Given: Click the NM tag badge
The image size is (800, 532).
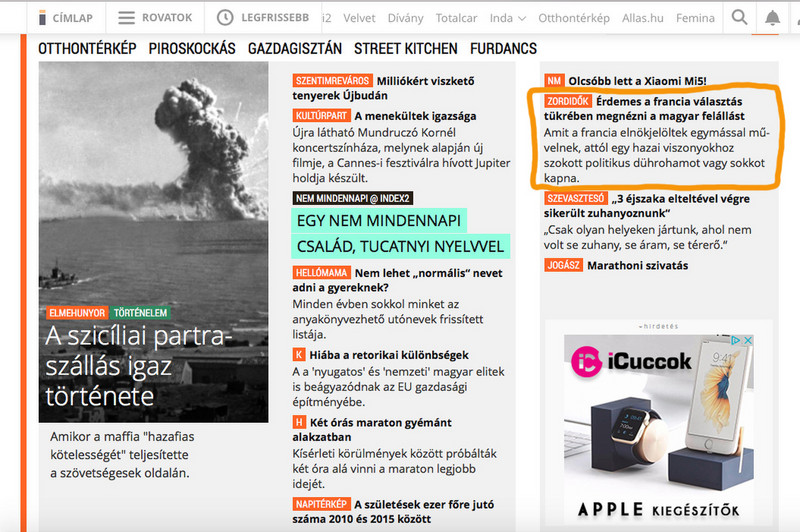Looking at the screenshot, I should 554,81.
